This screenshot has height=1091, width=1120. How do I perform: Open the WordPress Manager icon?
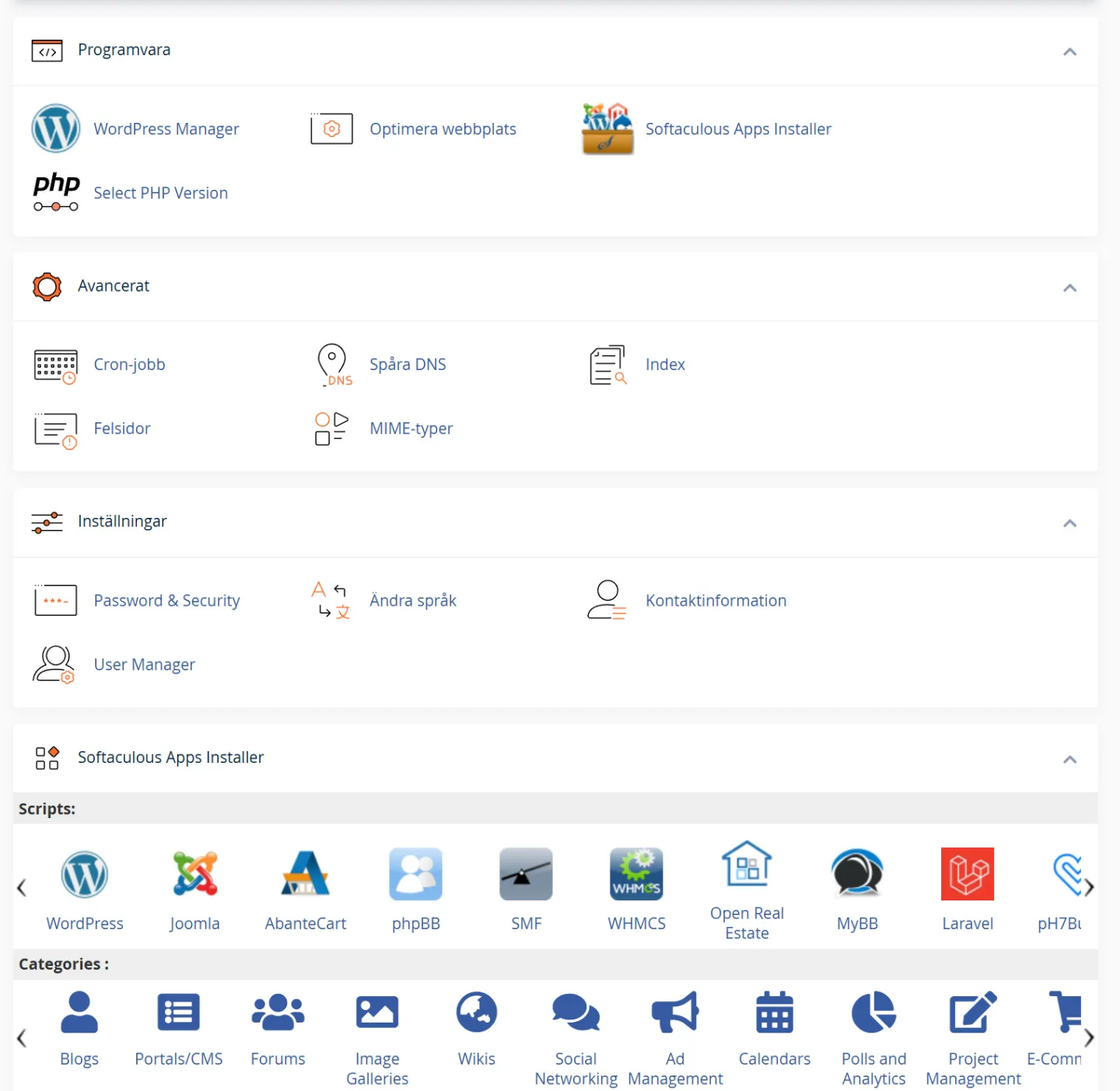[x=55, y=128]
